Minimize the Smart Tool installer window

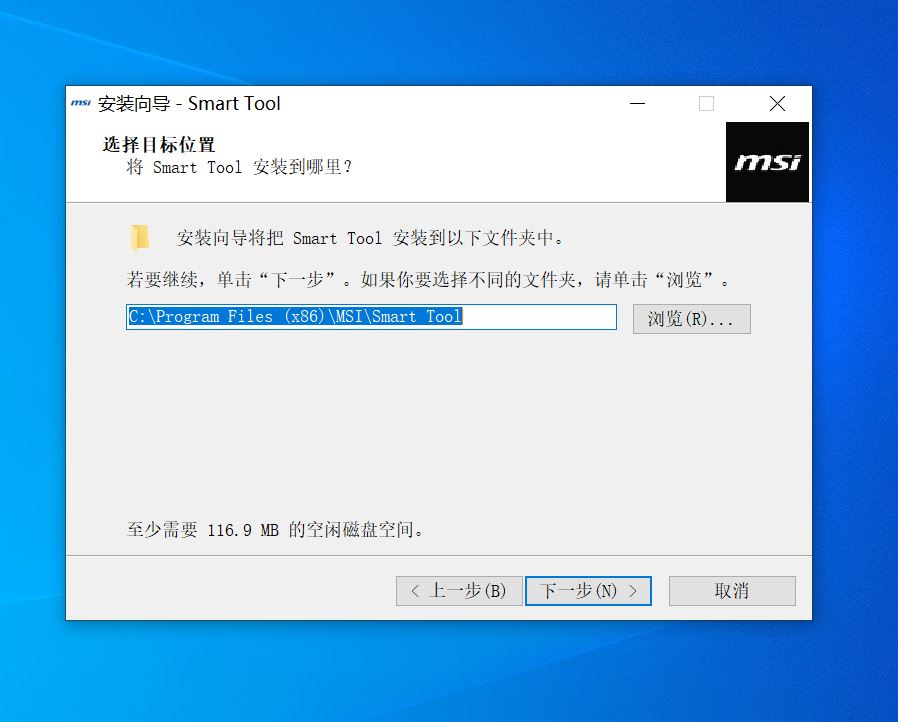[637, 104]
